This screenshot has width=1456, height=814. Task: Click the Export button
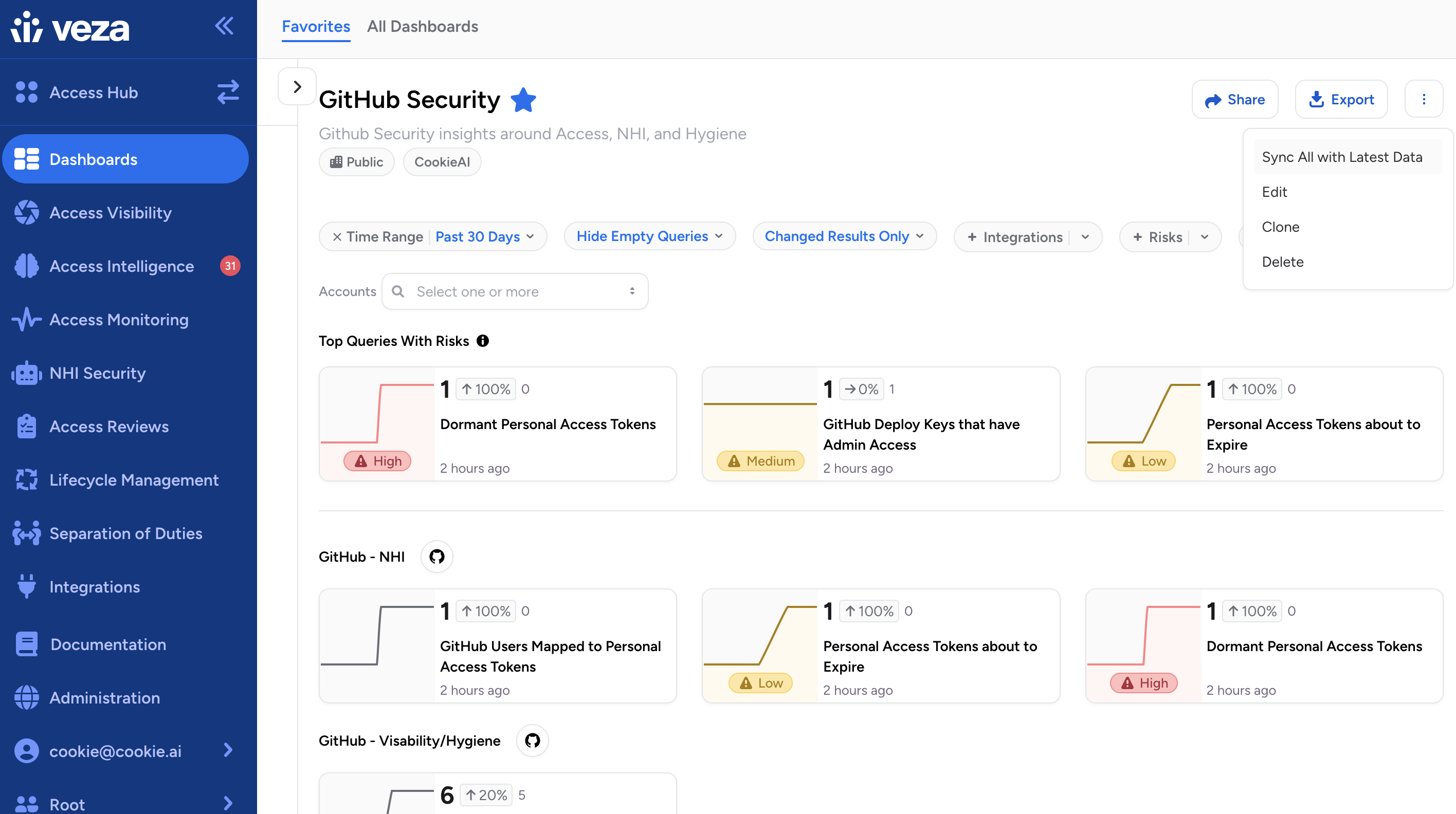1341,99
